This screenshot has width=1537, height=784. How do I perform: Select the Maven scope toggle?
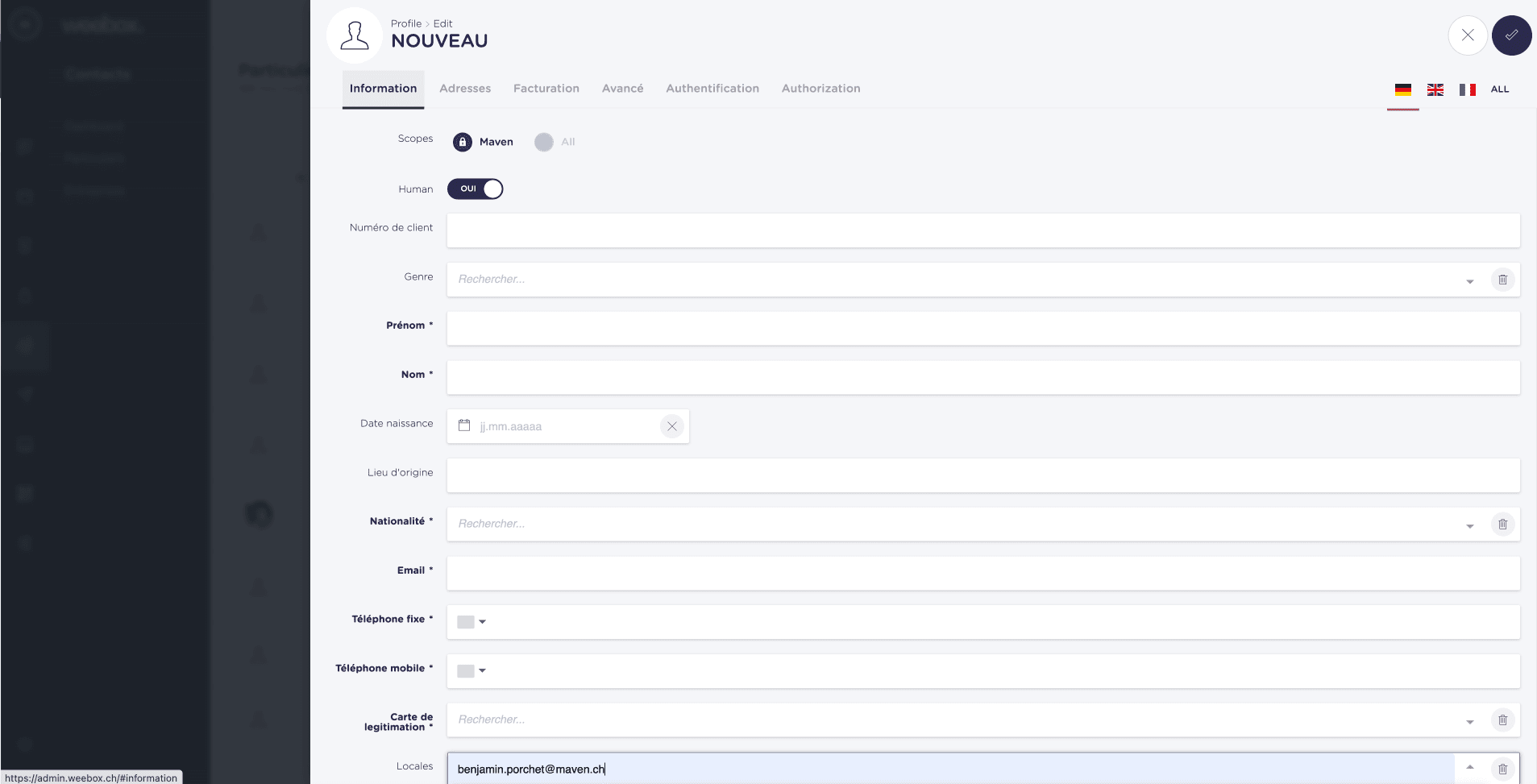[x=482, y=141]
